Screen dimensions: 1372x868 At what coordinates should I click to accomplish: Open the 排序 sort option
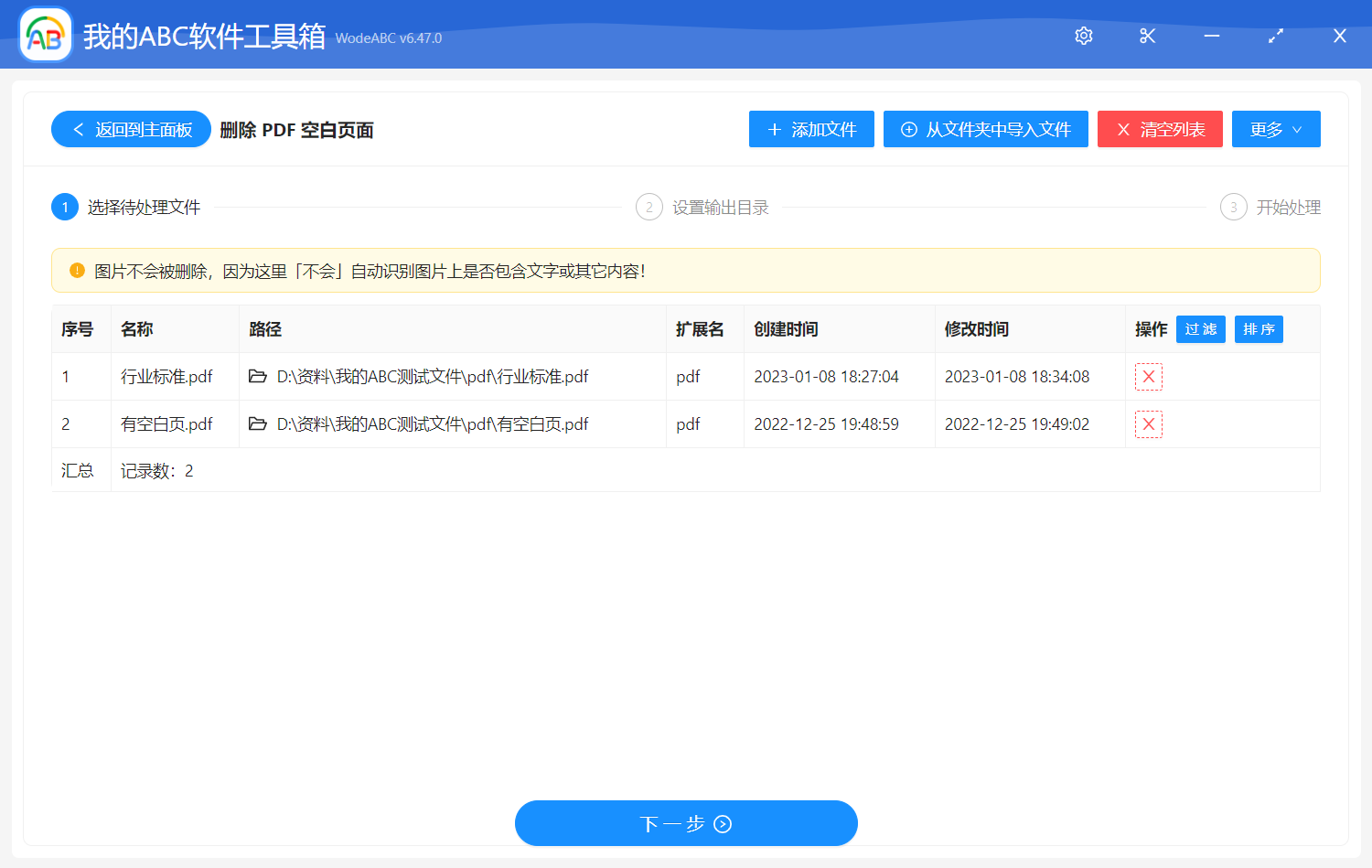click(x=1259, y=328)
